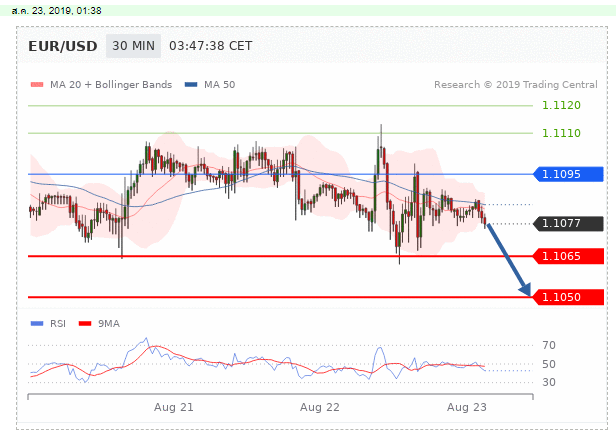The width and height of the screenshot is (616, 437).
Task: Click the black 1.1077 current price tag
Action: pyautogui.click(x=568, y=224)
